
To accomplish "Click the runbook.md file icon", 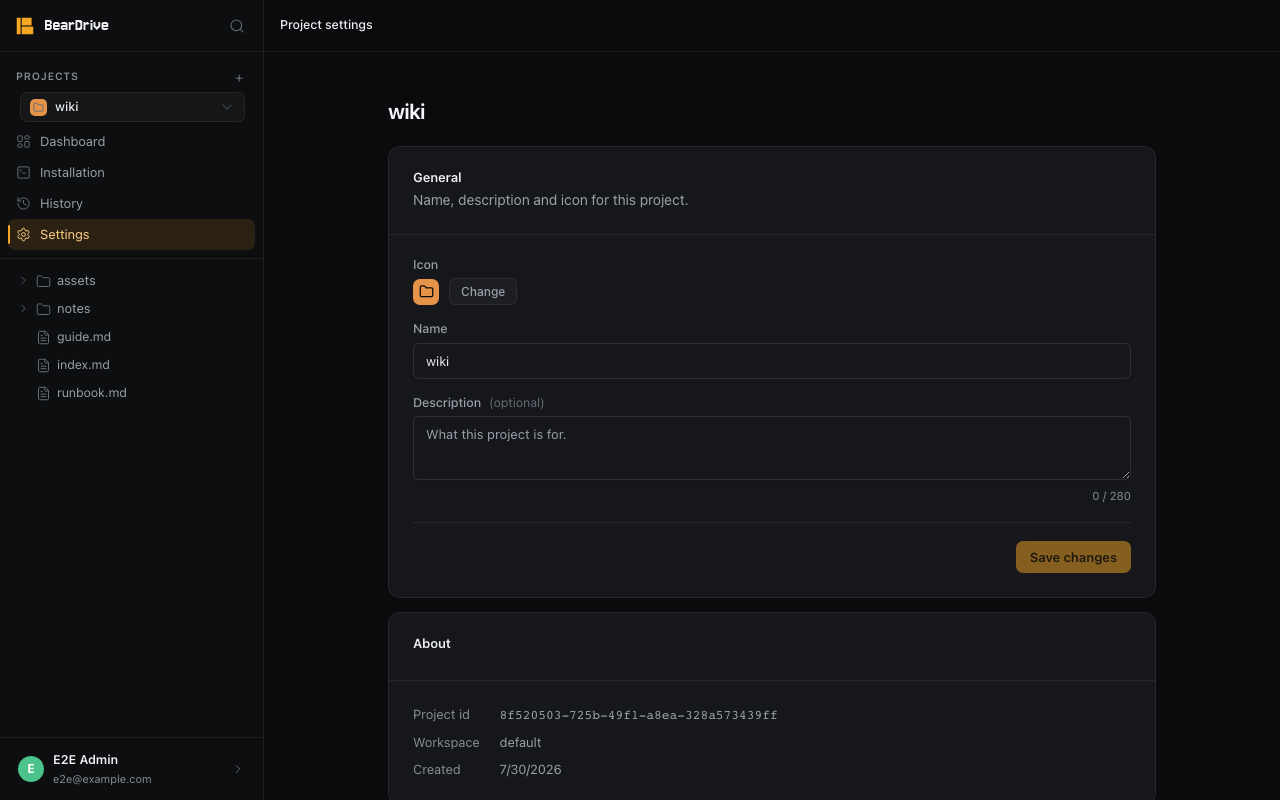I will pyautogui.click(x=43, y=393).
